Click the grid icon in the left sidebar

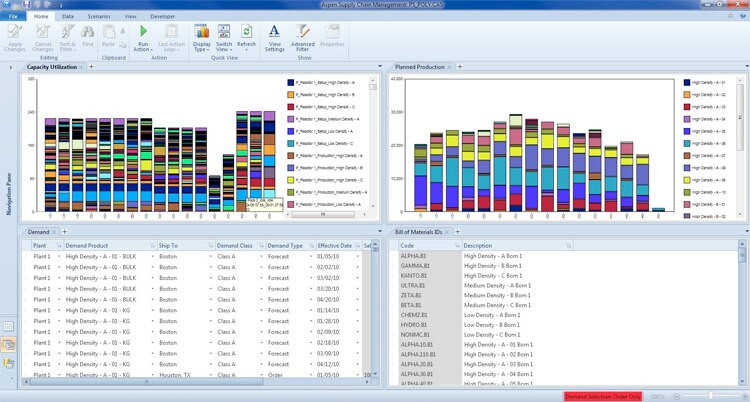tap(8, 327)
